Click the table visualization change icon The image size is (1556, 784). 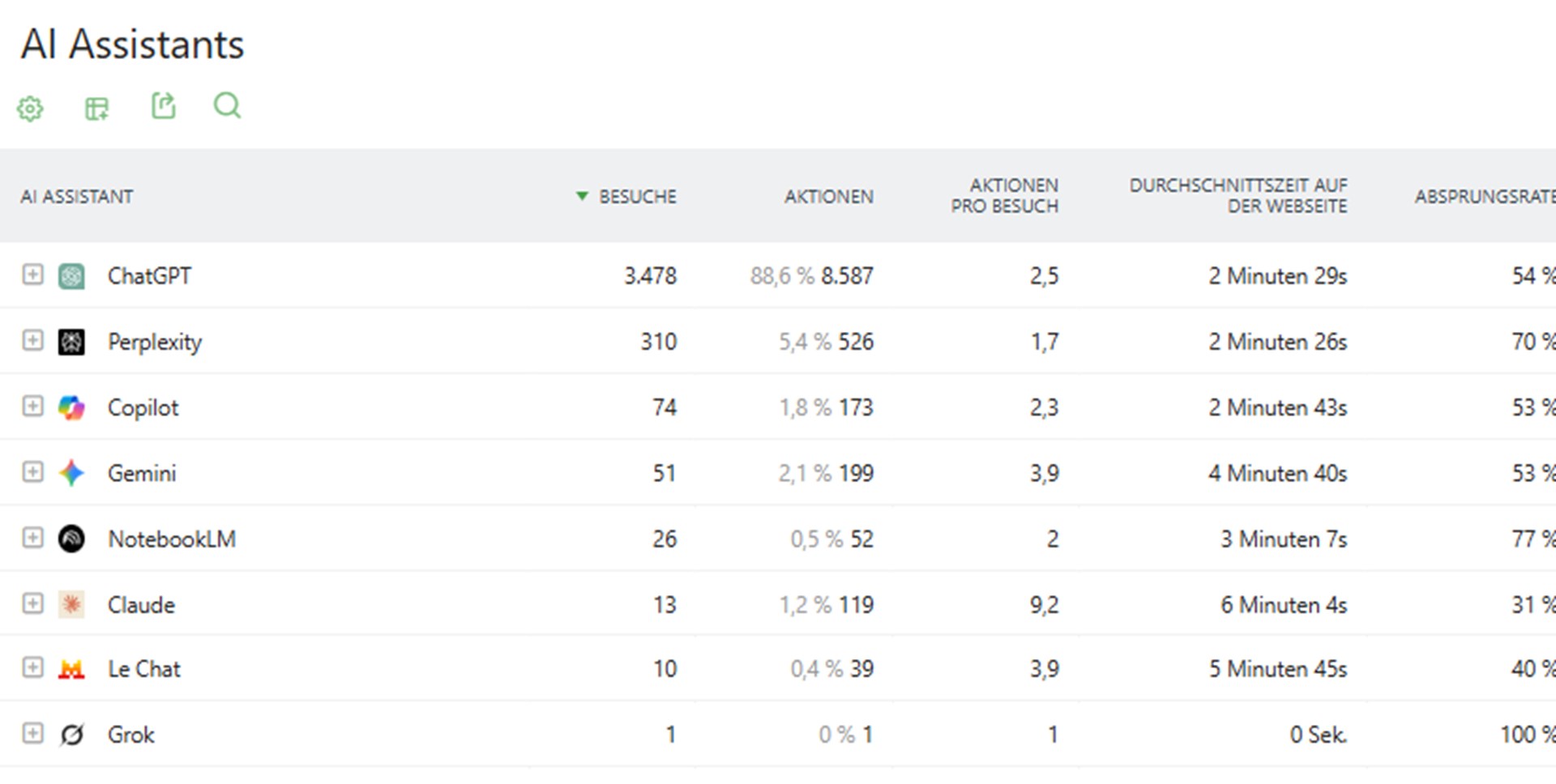pos(96,108)
